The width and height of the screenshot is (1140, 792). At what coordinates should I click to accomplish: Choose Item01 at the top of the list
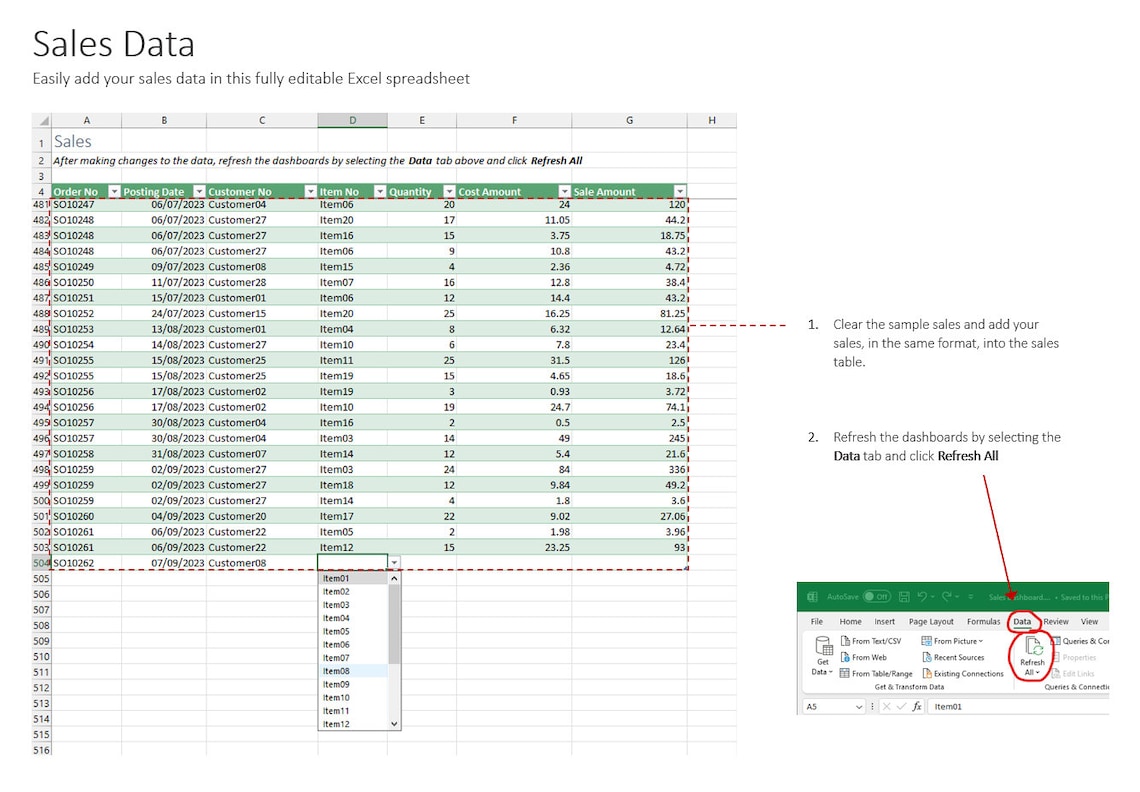335,578
